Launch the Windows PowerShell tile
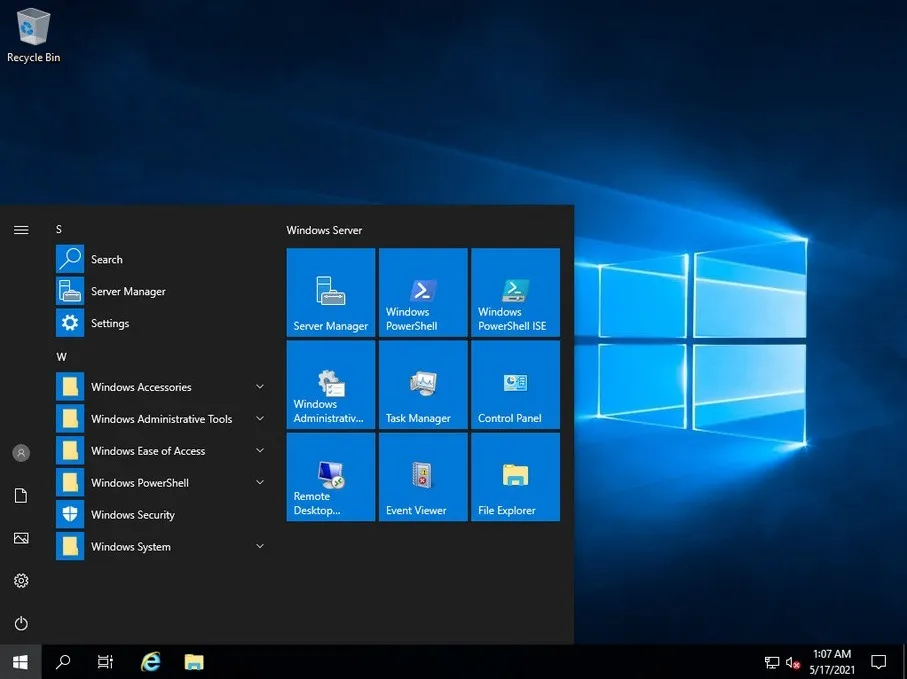907x679 pixels. click(423, 292)
